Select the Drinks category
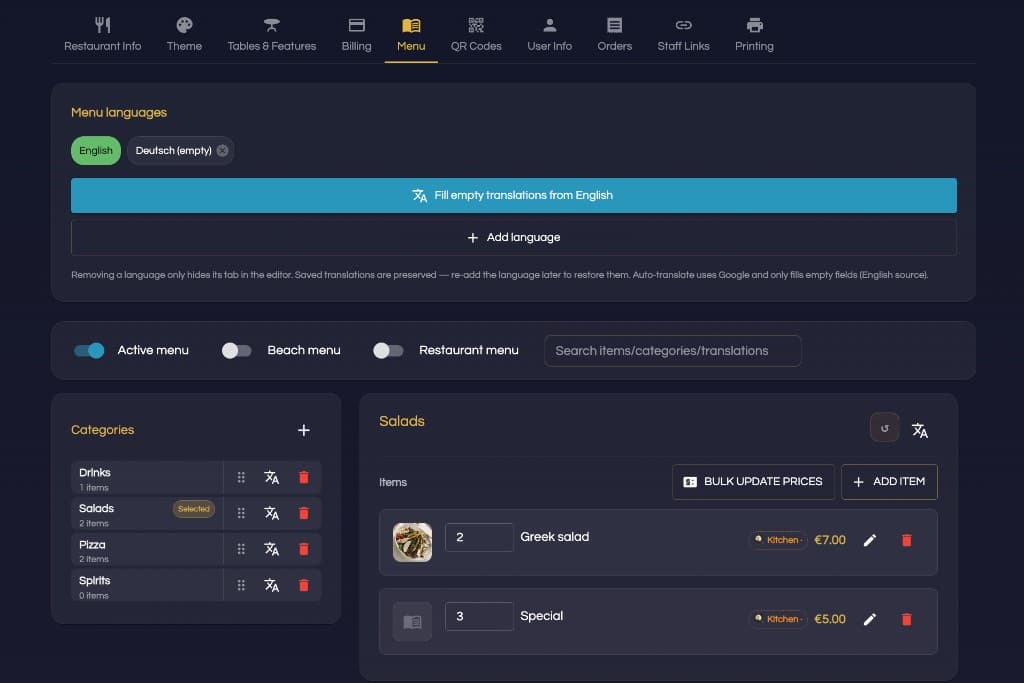This screenshot has height=683, width=1024. pyautogui.click(x=147, y=478)
